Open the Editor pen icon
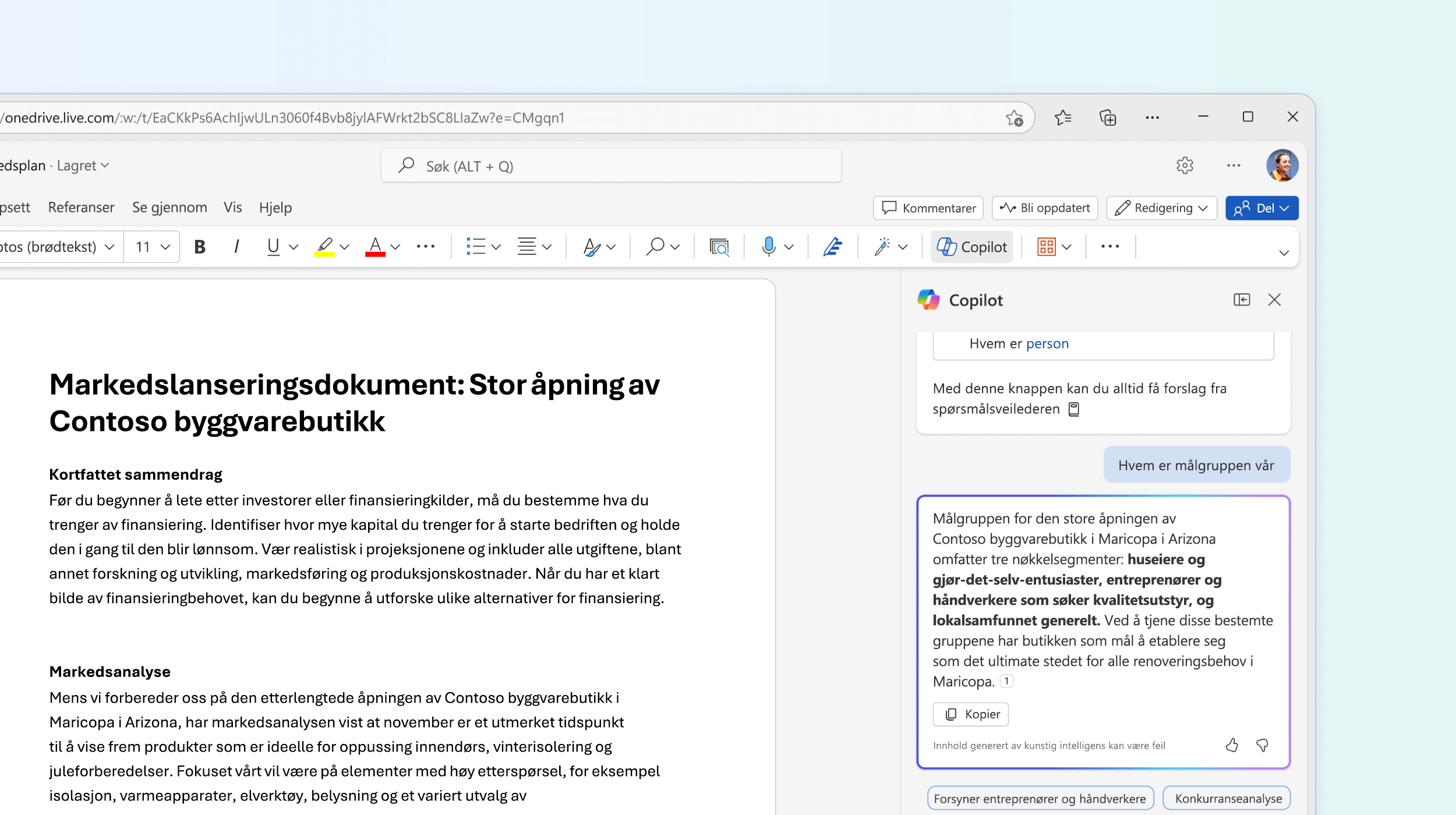 [833, 247]
